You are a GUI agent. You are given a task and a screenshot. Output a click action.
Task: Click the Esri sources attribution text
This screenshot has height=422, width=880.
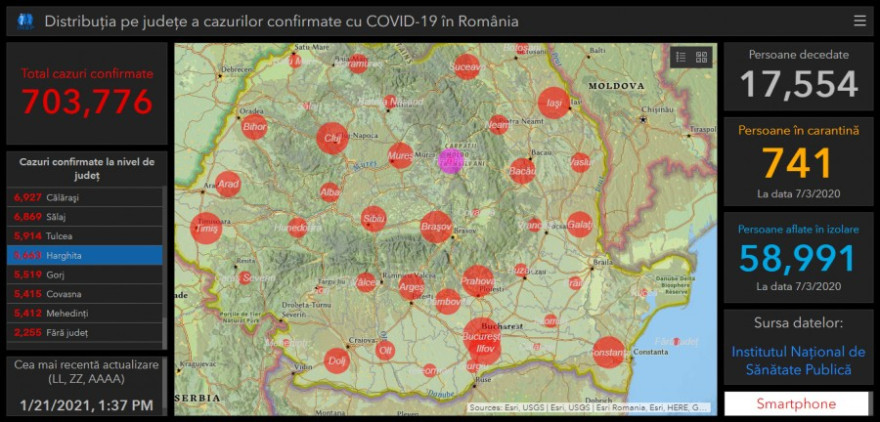coord(589,407)
